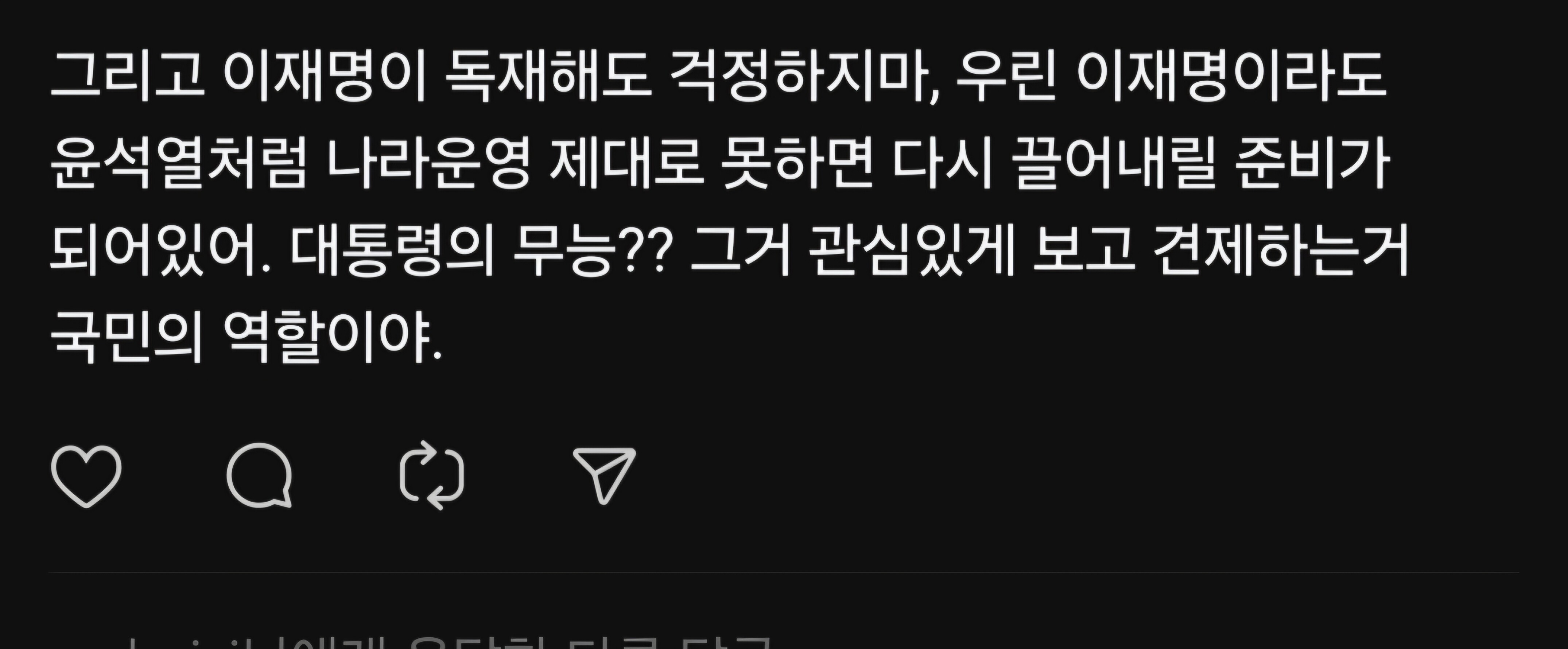1568x649 pixels.
Task: Click the last line reading 국민의 역할이야
Action: coord(245,338)
